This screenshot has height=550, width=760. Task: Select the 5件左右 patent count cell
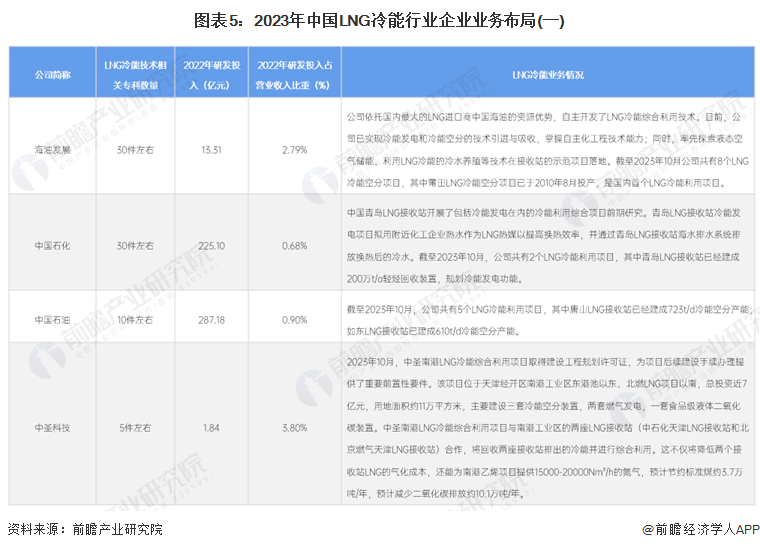tap(135, 428)
